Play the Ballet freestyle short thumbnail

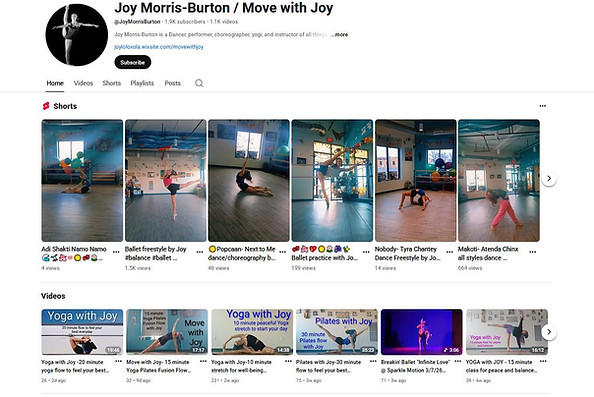166,181
